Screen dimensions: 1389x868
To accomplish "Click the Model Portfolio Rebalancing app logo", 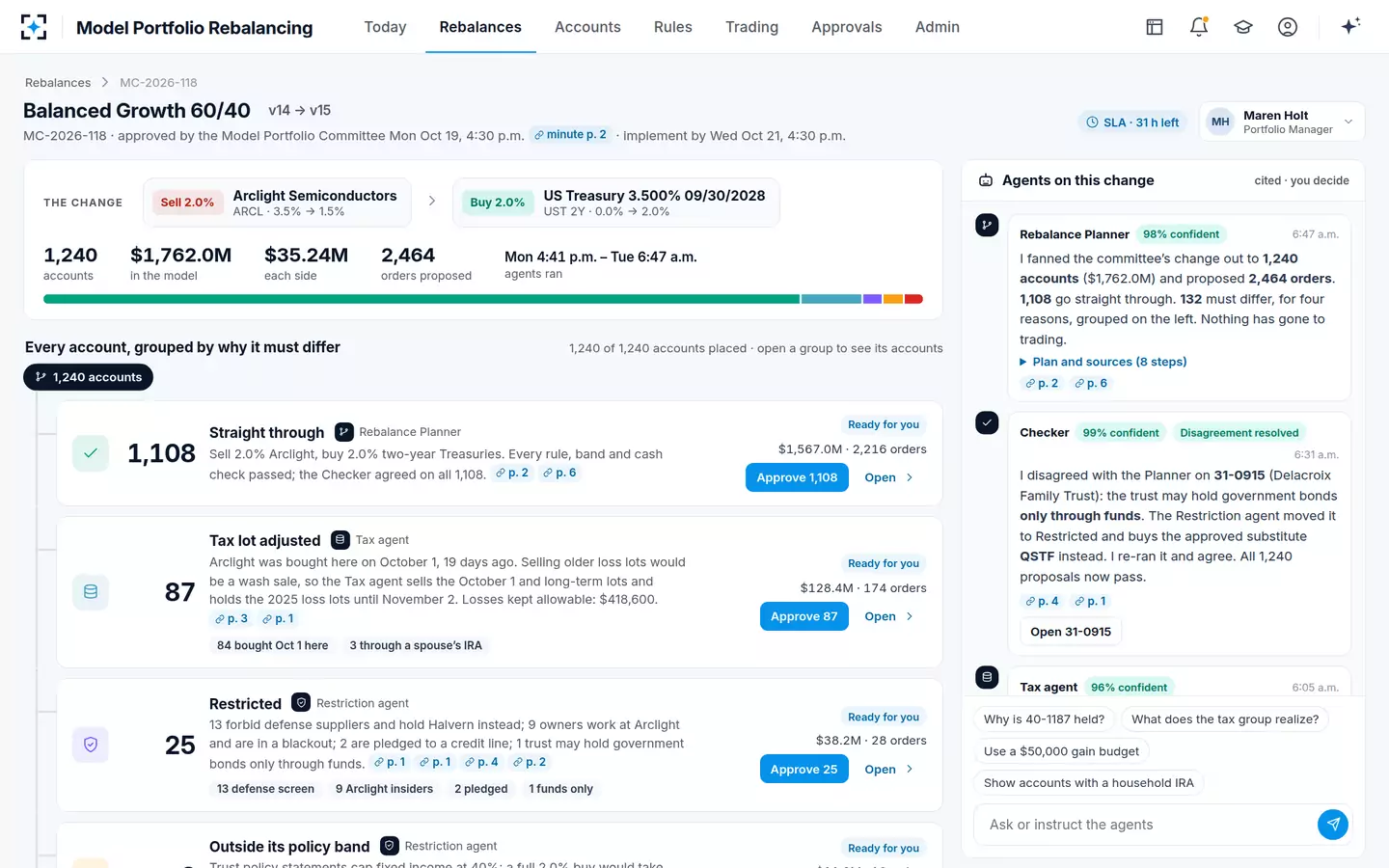I will point(34,27).
